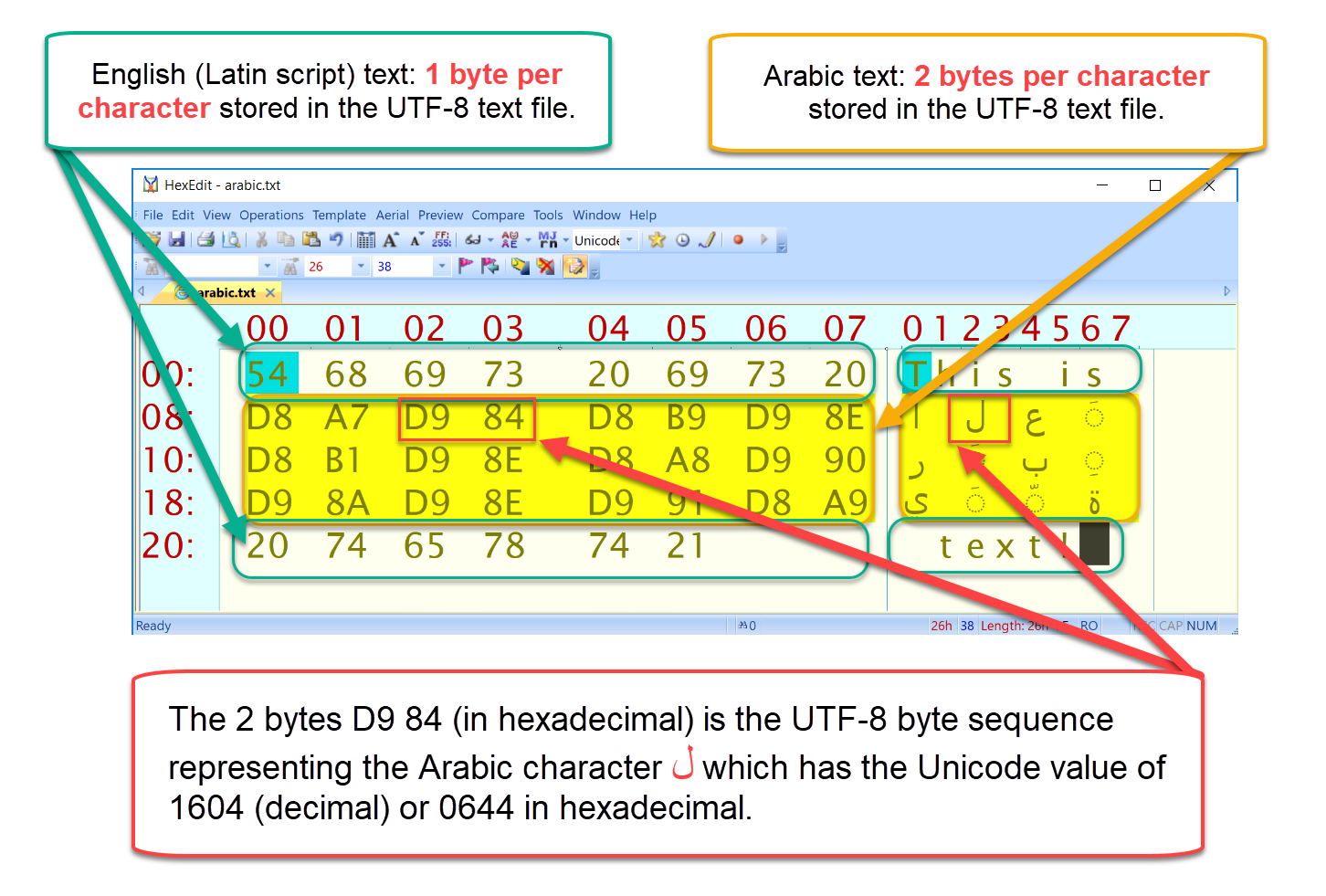Click the Print icon in toolbar
The image size is (1326, 896).
tap(205, 239)
